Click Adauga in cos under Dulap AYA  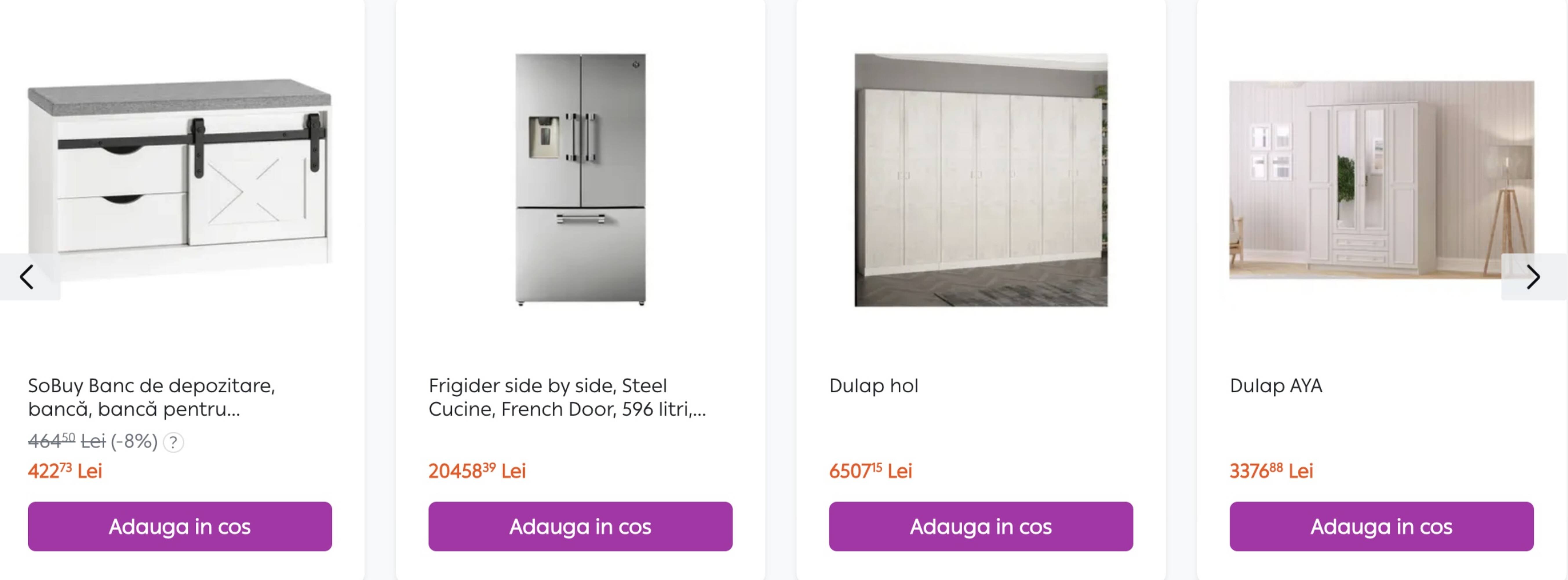click(1381, 526)
